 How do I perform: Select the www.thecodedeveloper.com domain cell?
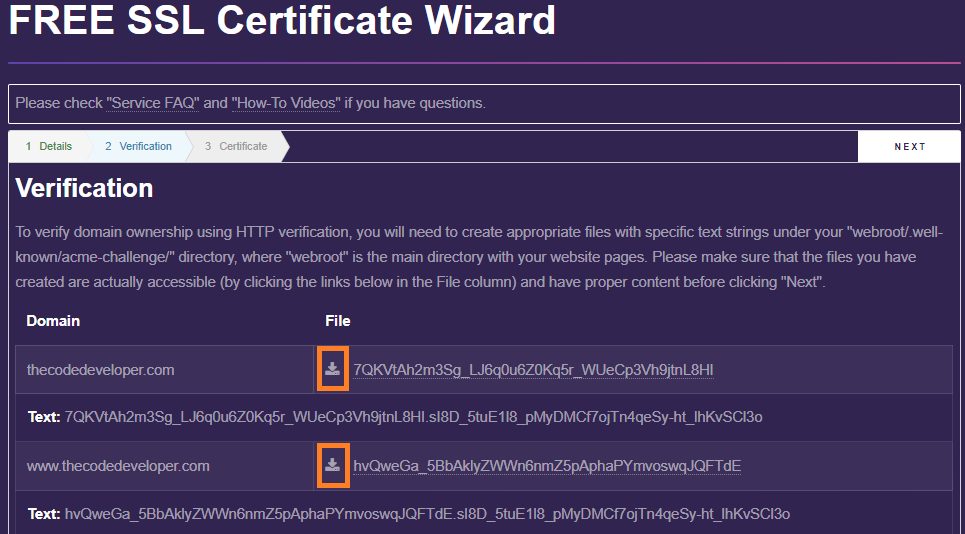point(118,466)
